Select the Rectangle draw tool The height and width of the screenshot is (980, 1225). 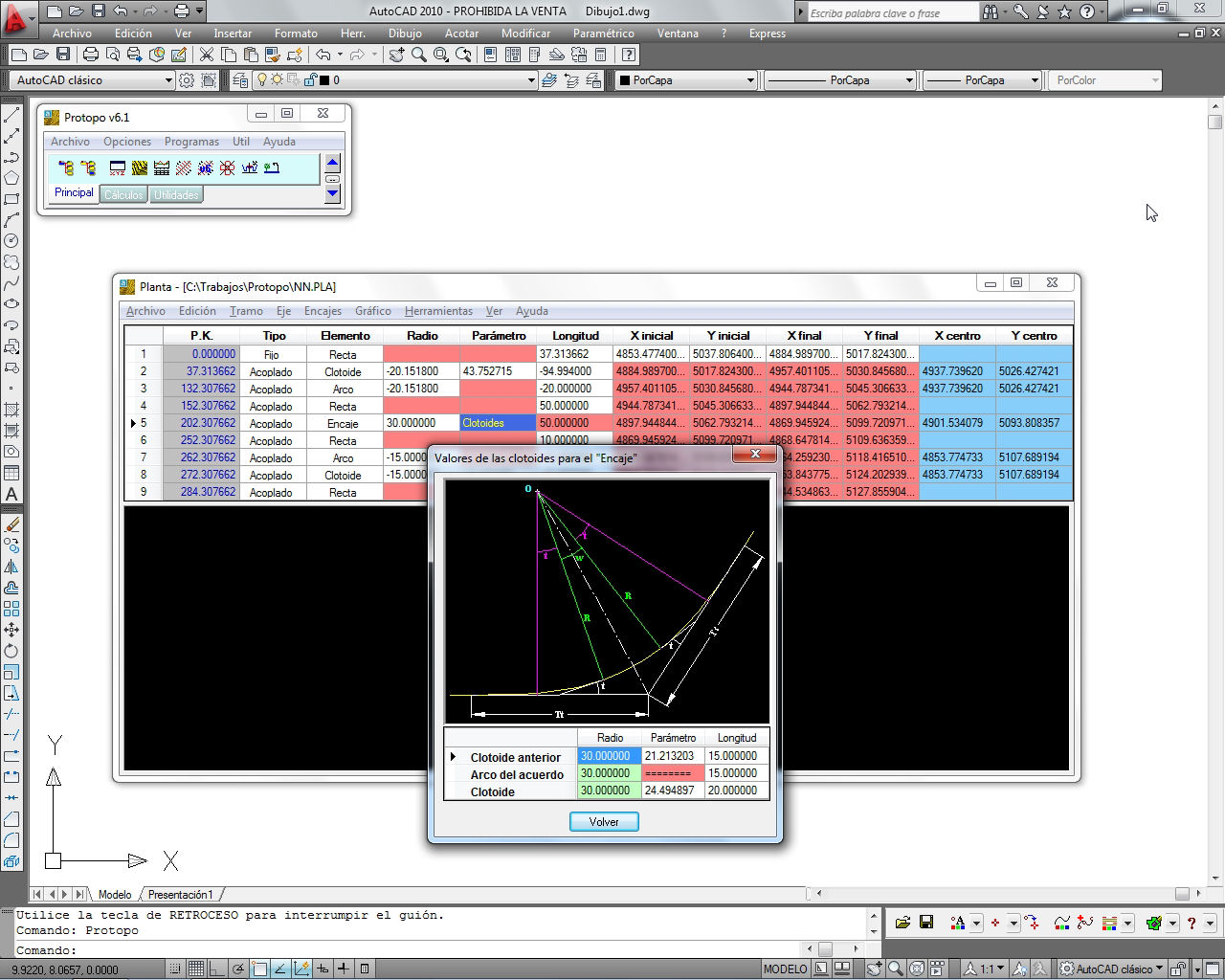[11, 199]
